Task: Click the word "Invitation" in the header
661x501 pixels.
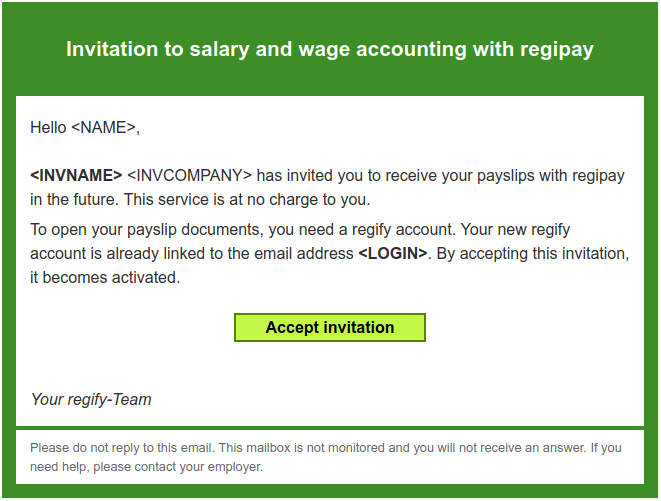Action: (x=111, y=49)
